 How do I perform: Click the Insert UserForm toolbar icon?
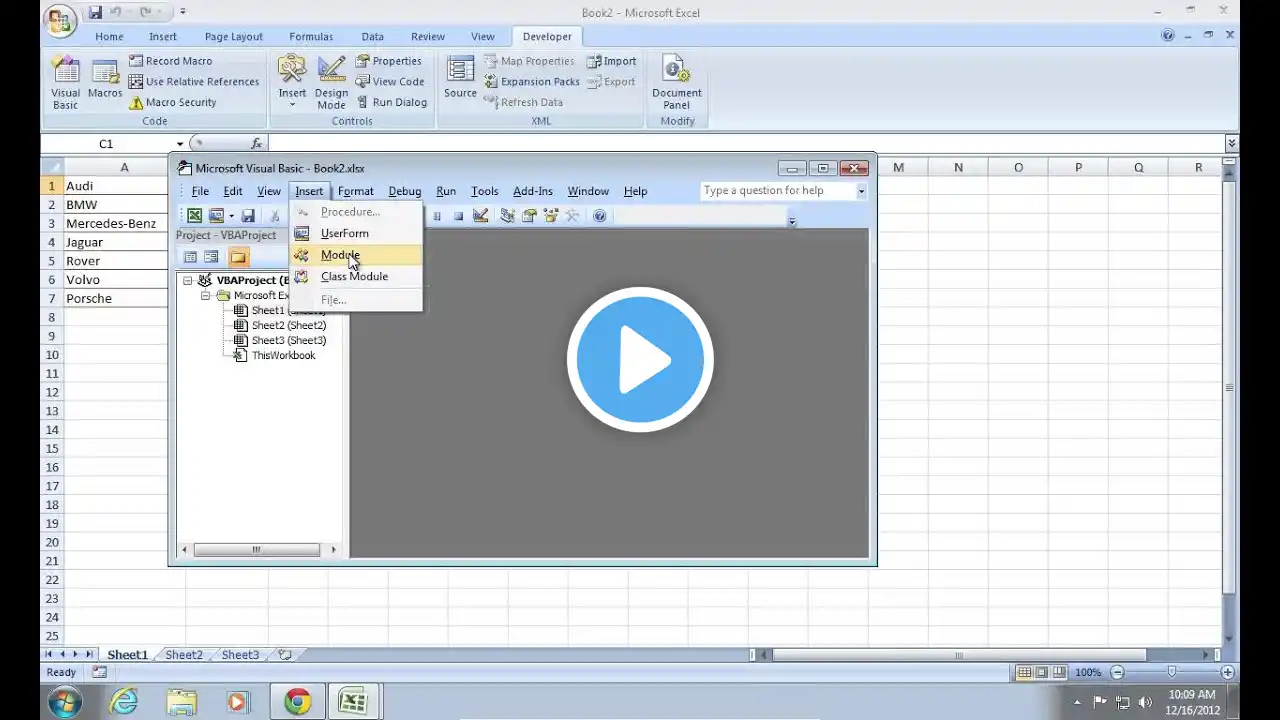click(215, 216)
